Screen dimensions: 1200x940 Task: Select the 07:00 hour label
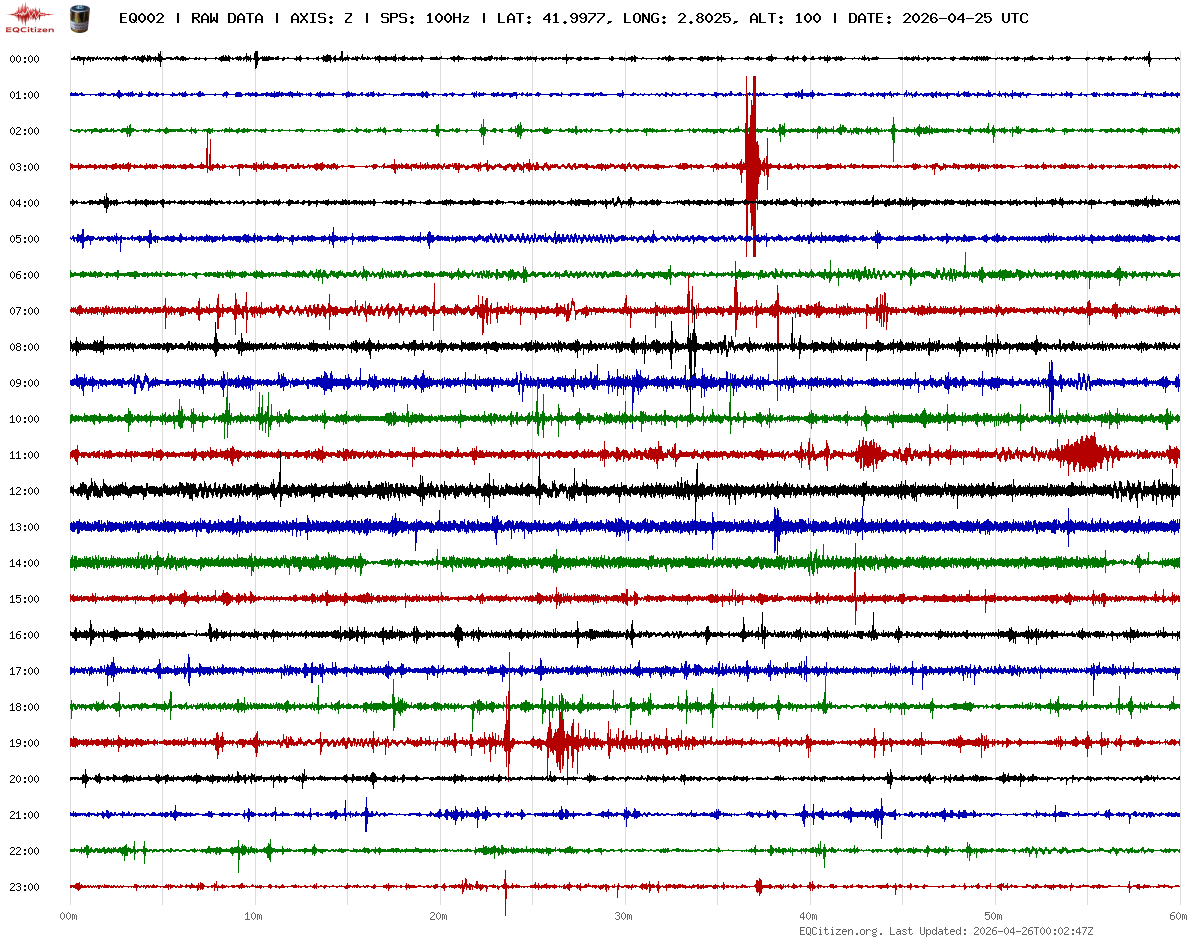(x=24, y=311)
